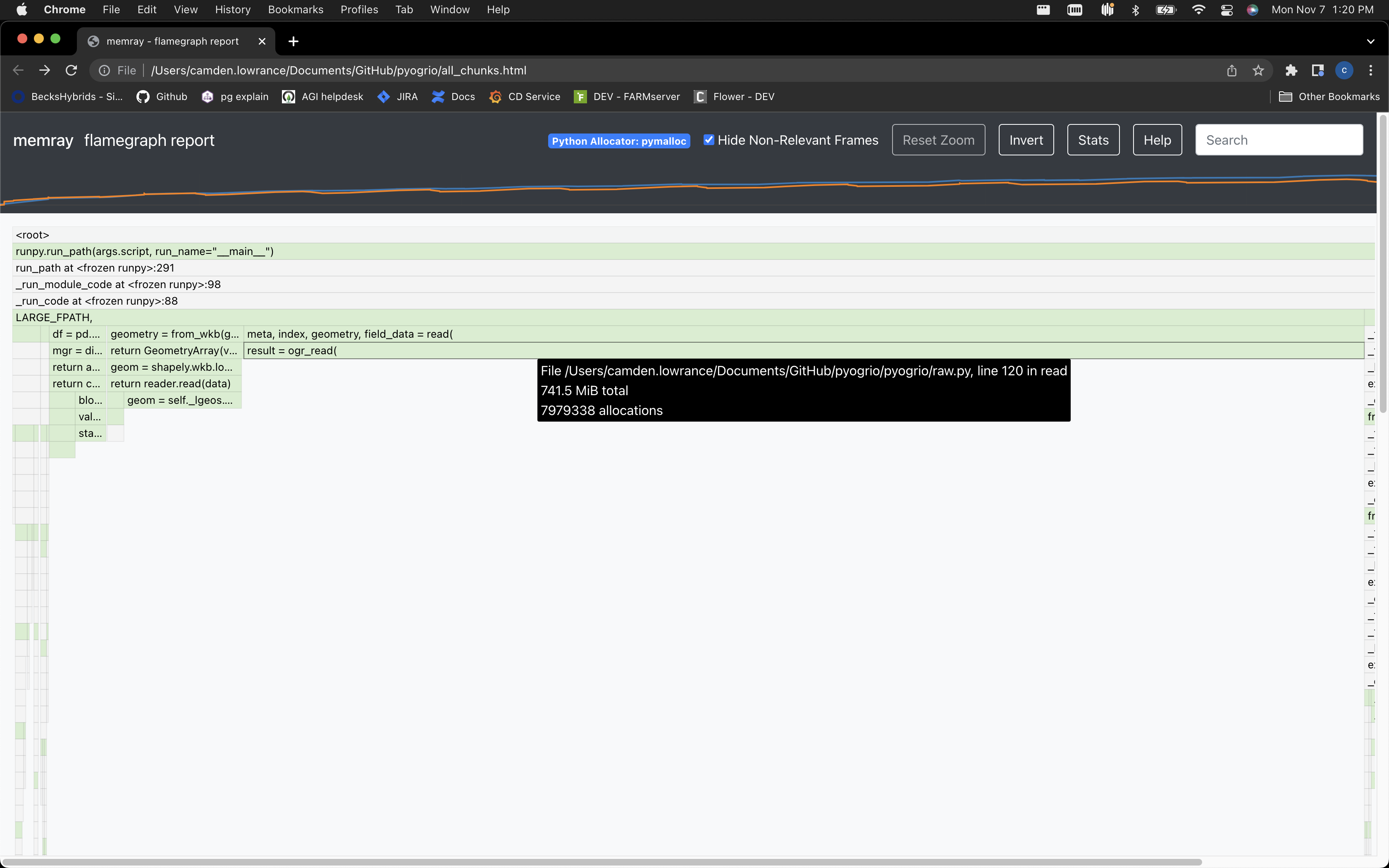The height and width of the screenshot is (868, 1389).
Task: Click the Python Allocator: pymalloc badge
Action: click(x=619, y=141)
